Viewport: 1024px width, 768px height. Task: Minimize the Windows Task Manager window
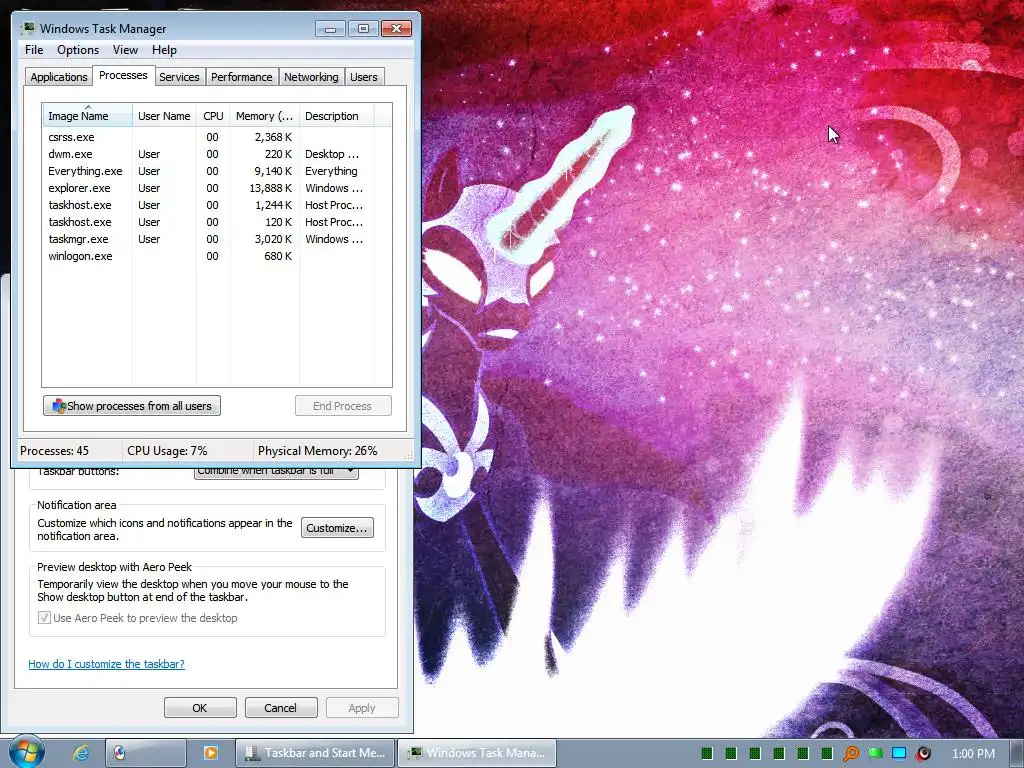pyautogui.click(x=330, y=29)
